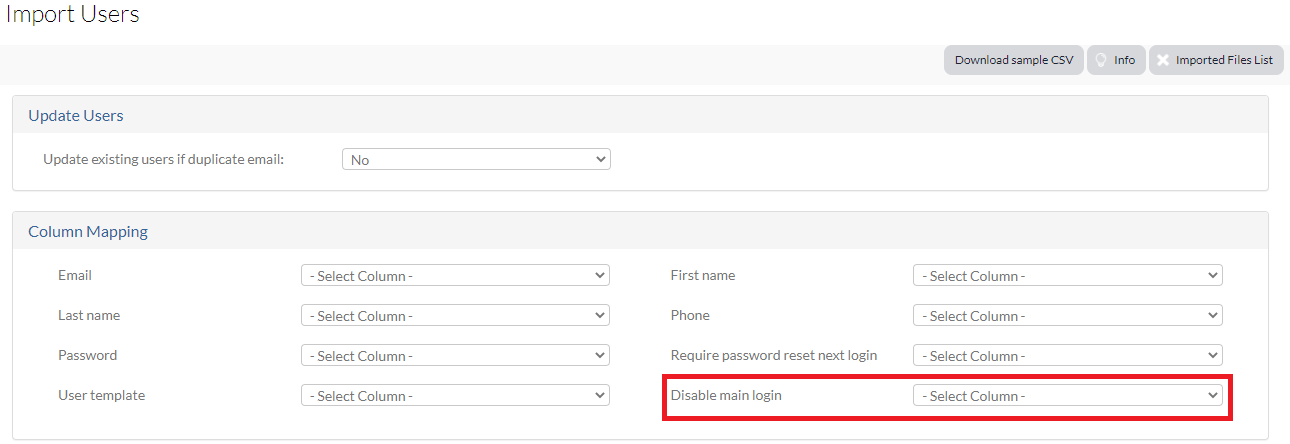Click the Column Mapping section header
1290x444 pixels.
click(88, 231)
